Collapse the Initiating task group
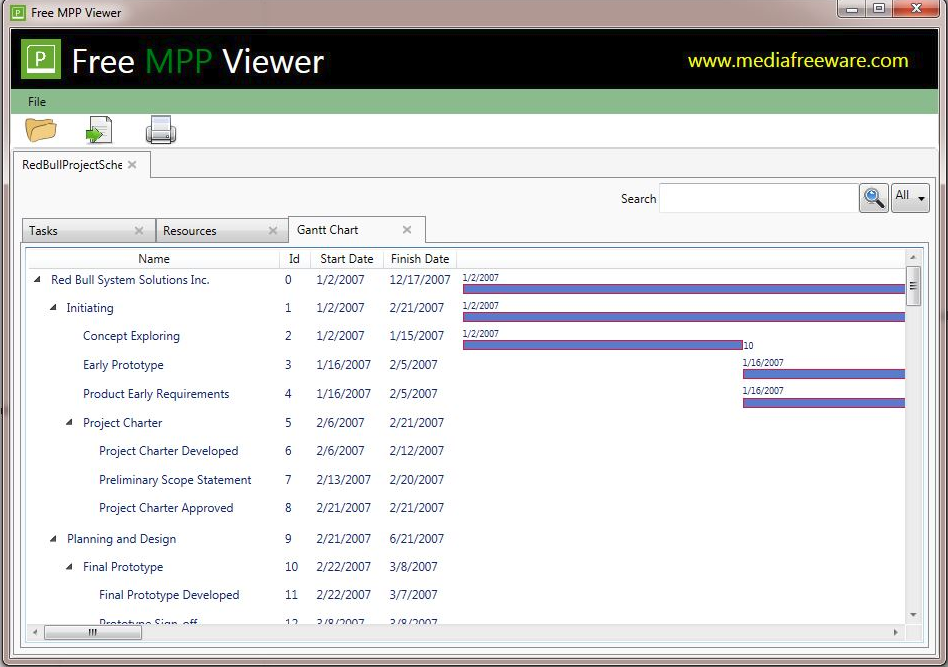Image resolution: width=948 pixels, height=667 pixels. coord(53,307)
